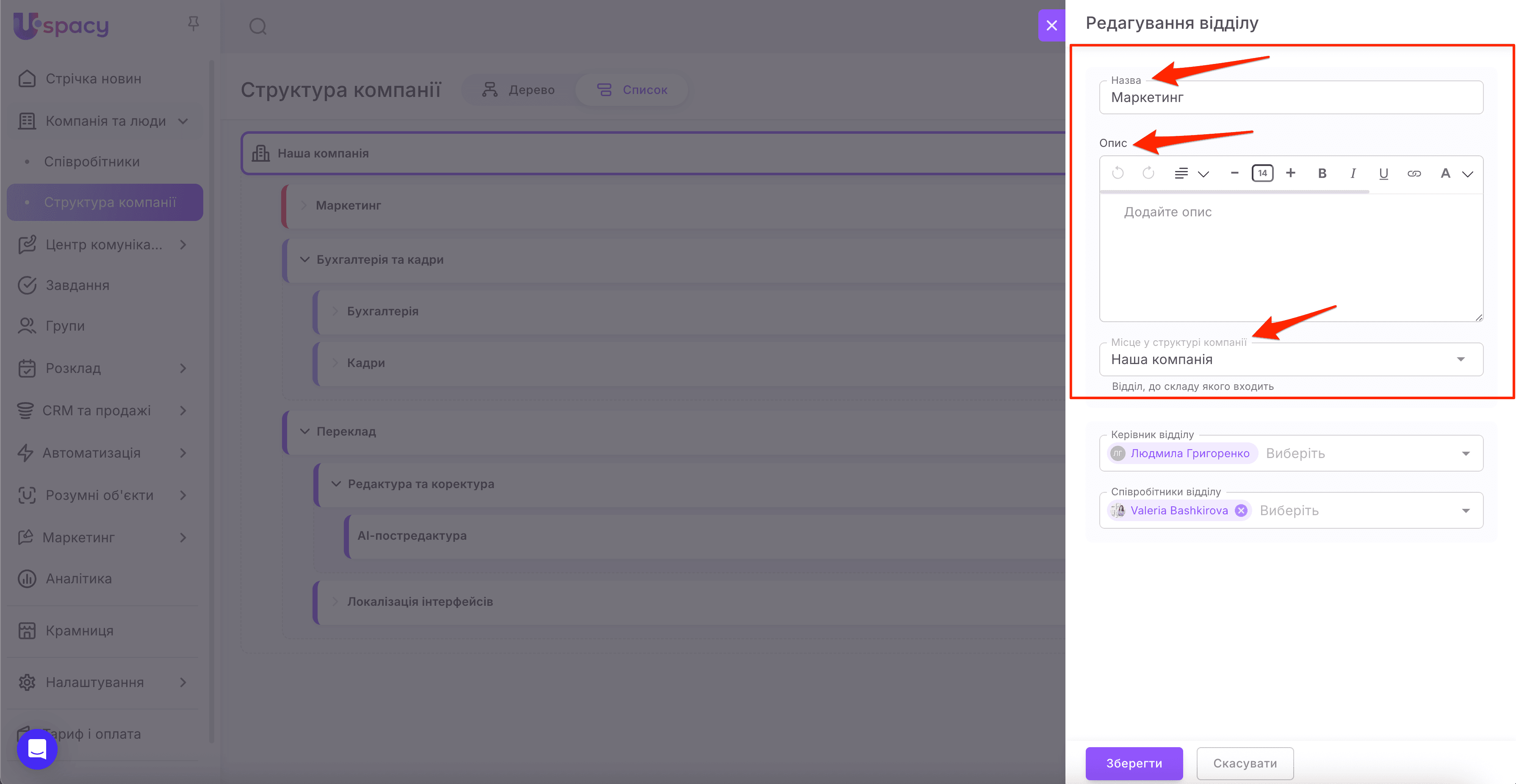Decrease font size with minus icon
Viewport: 1516px width, 784px height.
tap(1234, 173)
